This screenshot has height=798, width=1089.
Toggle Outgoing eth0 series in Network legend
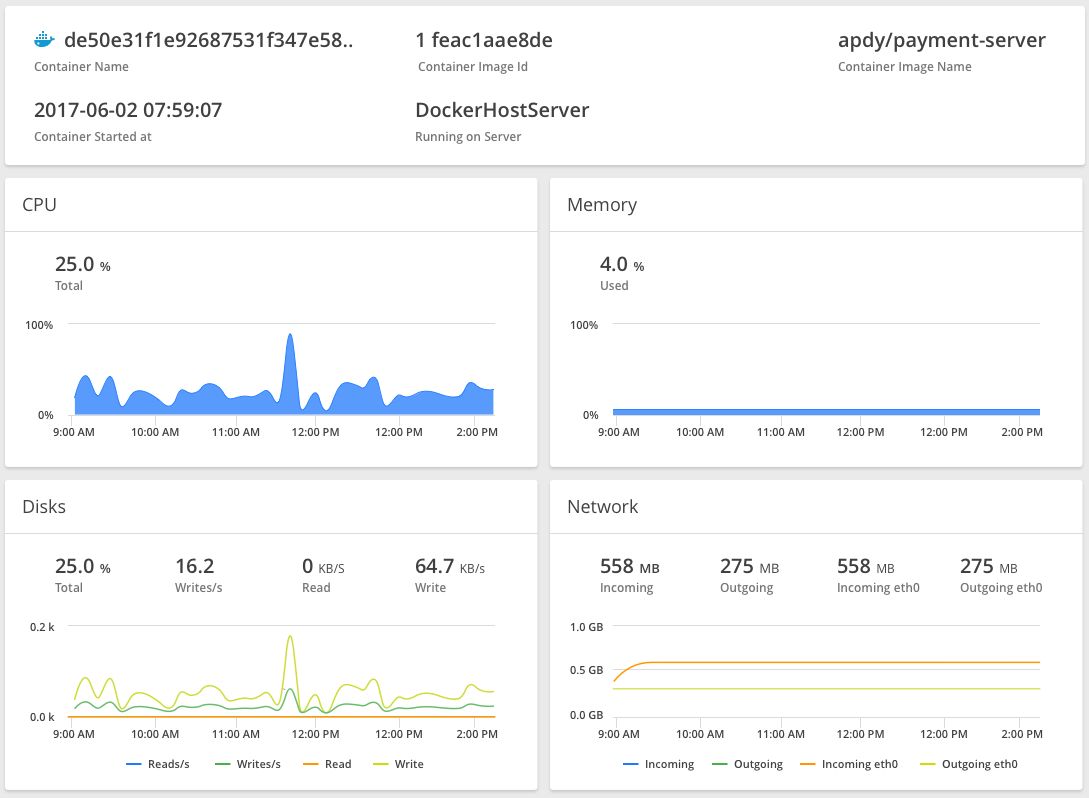(969, 764)
